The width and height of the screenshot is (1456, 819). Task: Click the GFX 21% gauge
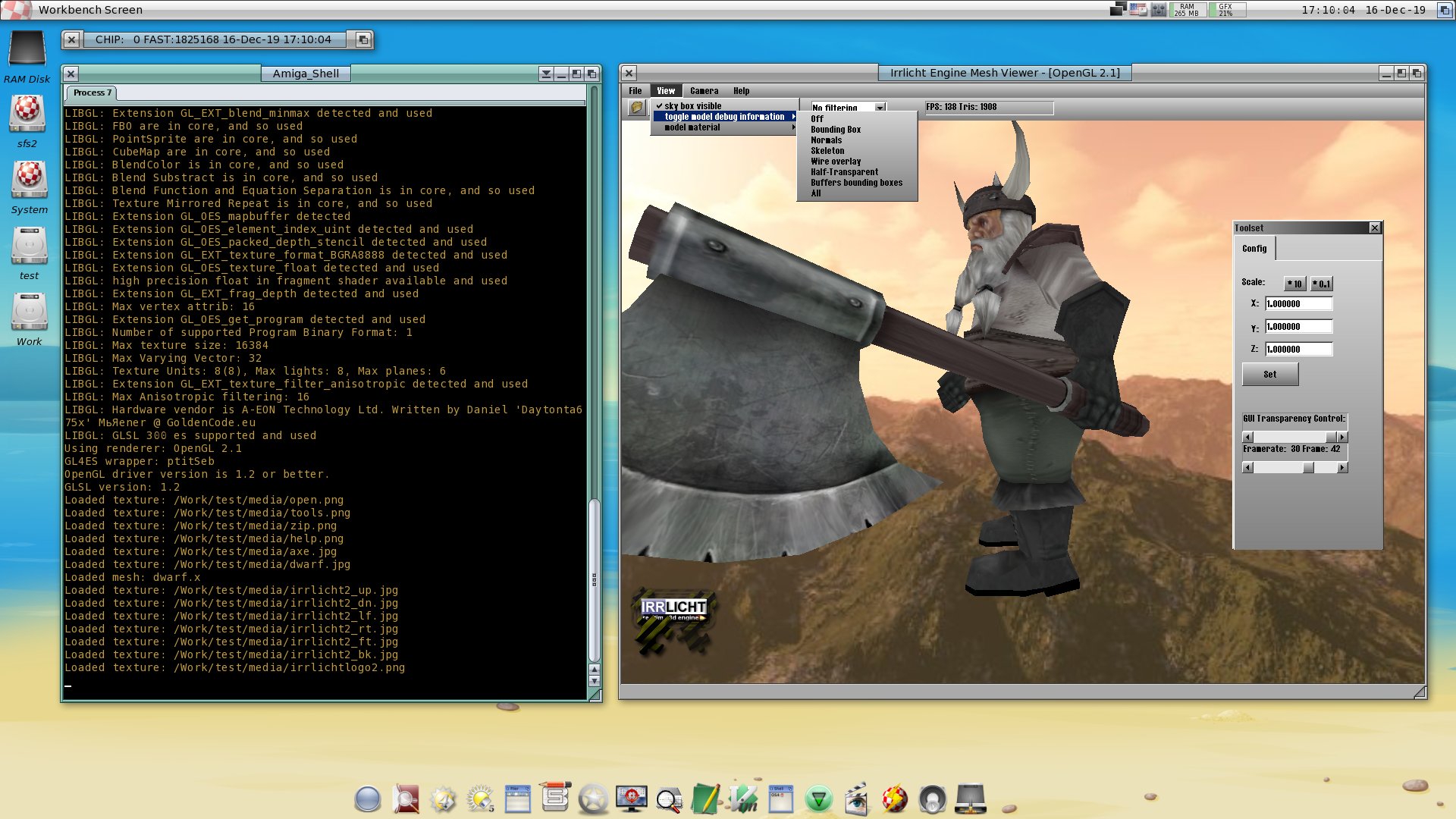[x=1226, y=9]
